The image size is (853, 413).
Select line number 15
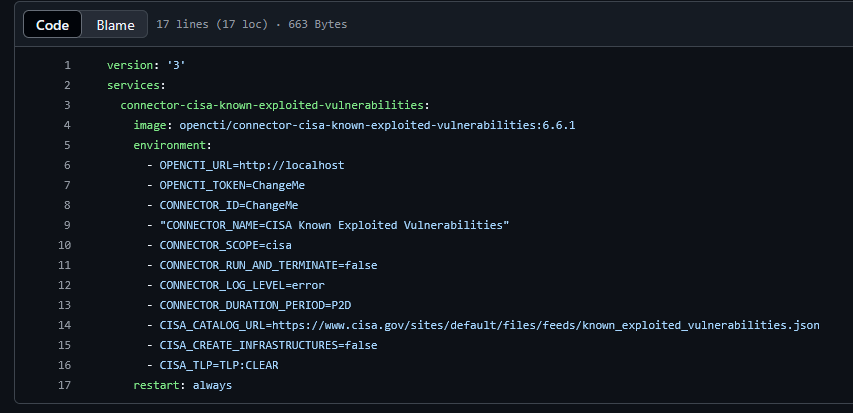tap(65, 345)
